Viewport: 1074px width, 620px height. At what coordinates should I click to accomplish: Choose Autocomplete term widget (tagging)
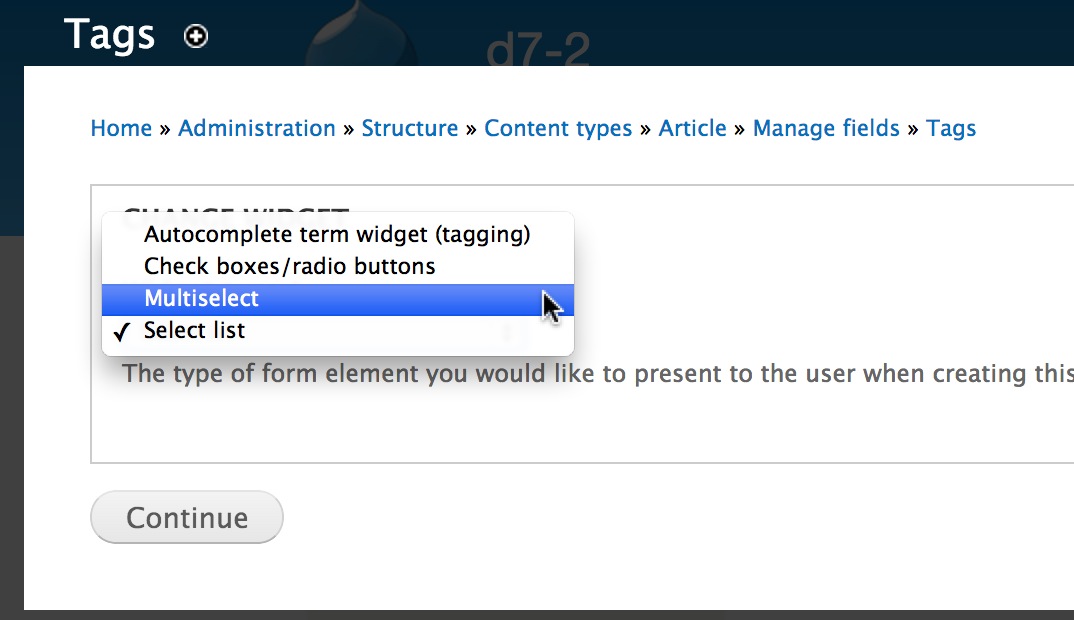[x=338, y=234]
